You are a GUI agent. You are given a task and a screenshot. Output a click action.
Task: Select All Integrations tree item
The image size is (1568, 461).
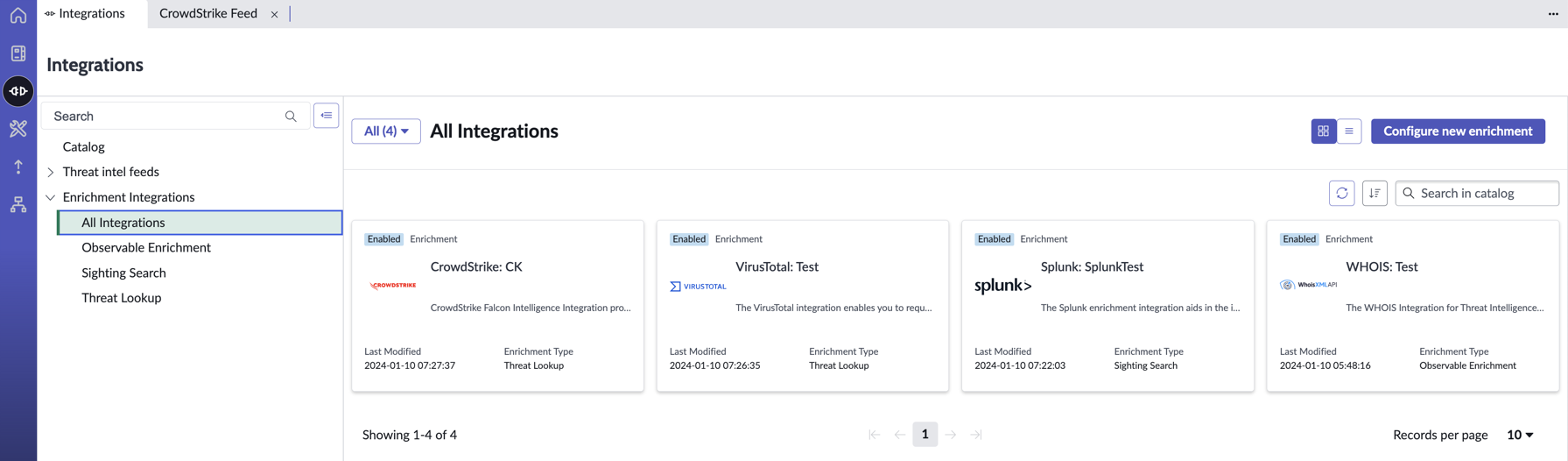pyautogui.click(x=200, y=223)
